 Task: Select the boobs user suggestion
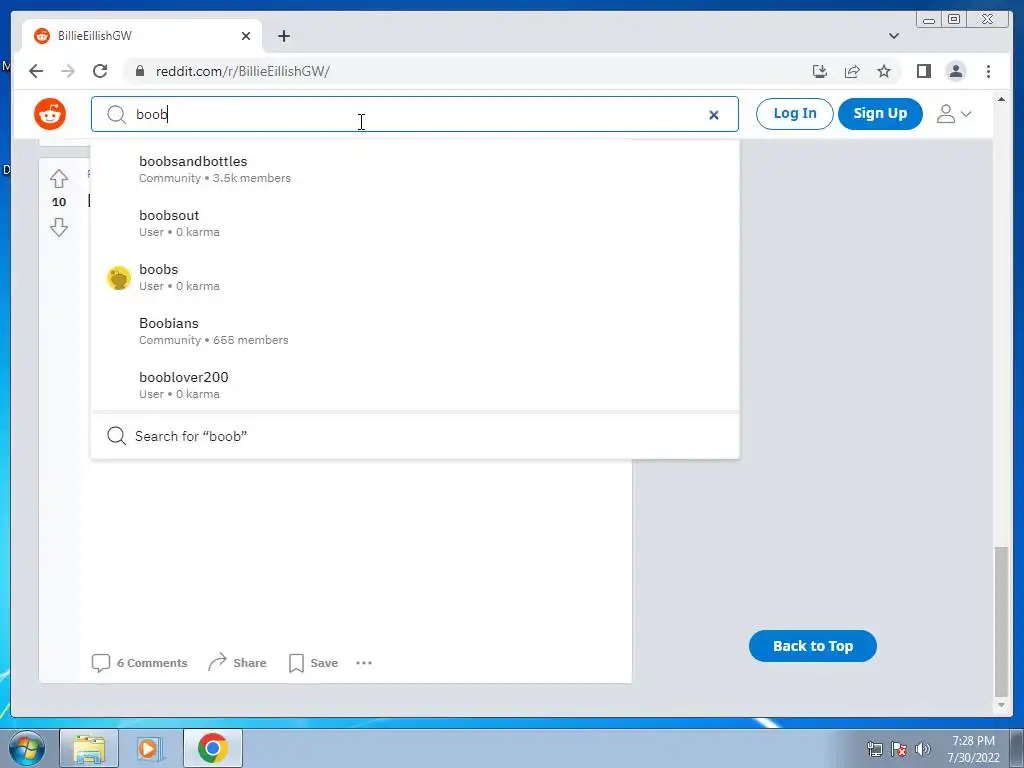click(x=415, y=278)
